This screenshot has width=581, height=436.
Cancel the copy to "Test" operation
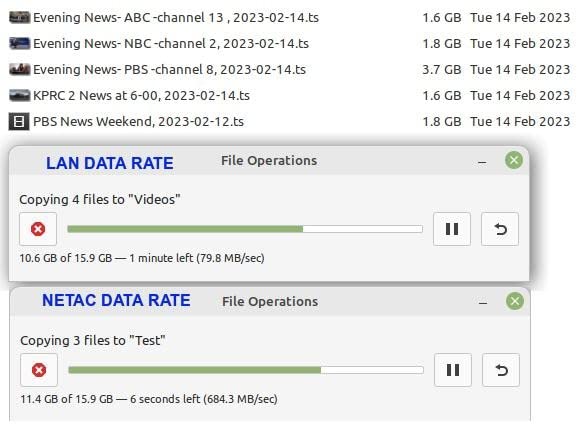pyautogui.click(x=39, y=370)
